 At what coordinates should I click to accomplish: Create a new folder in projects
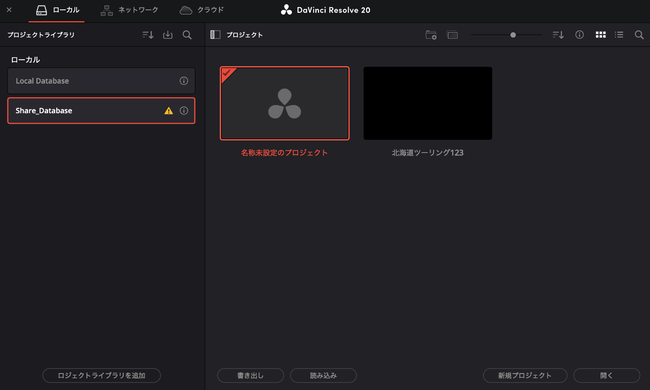431,35
